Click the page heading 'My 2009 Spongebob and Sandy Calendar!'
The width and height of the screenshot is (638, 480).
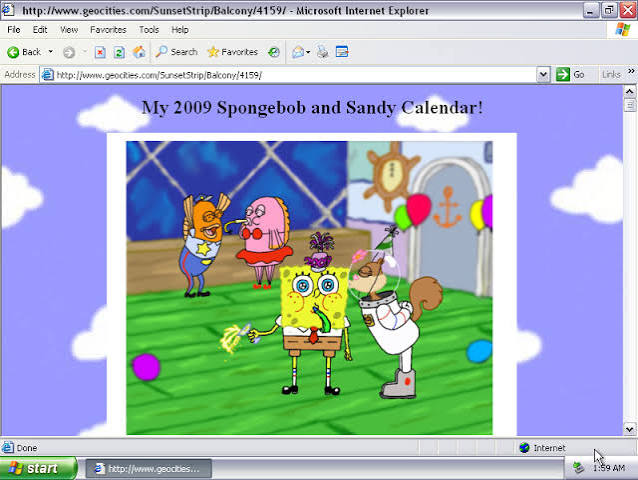click(x=312, y=107)
